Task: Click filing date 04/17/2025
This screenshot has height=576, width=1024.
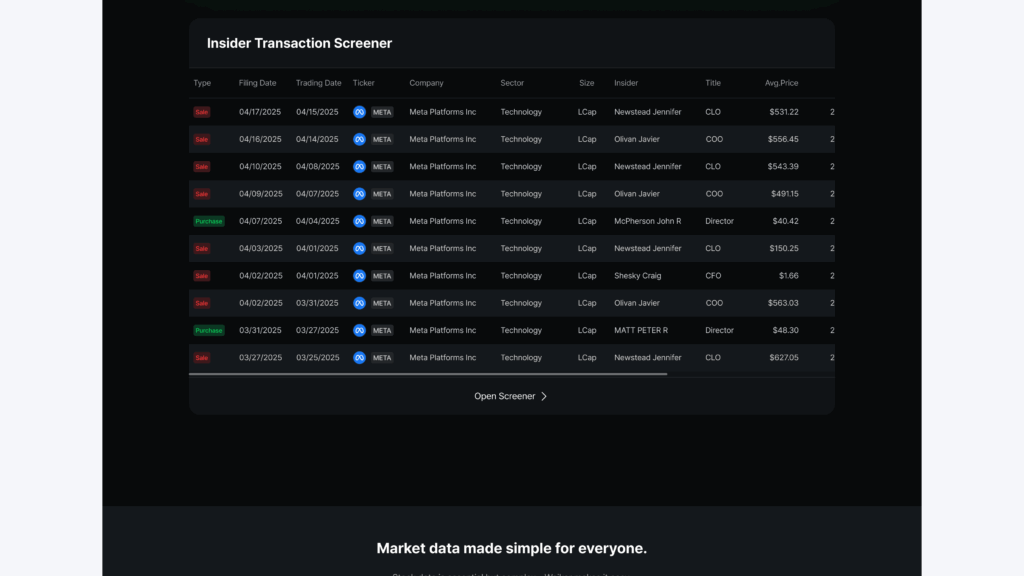Action: [x=260, y=112]
